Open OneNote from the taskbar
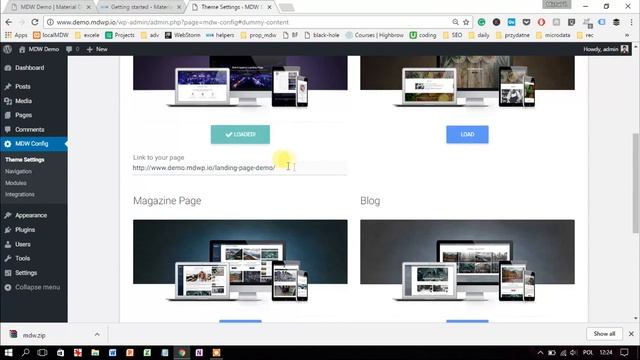Viewport: 640px width, 360px height. [x=199, y=352]
